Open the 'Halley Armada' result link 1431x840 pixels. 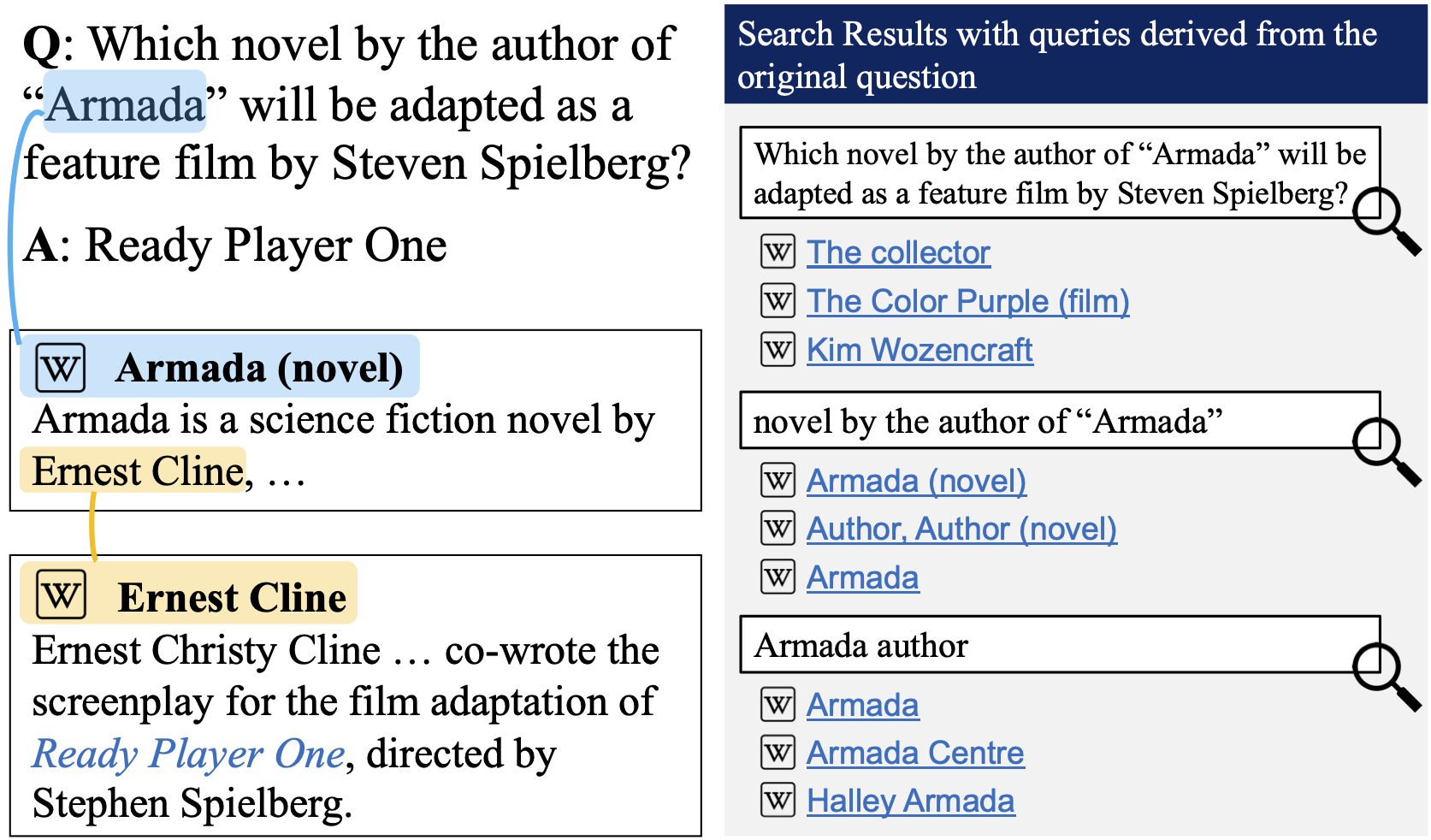[x=910, y=802]
